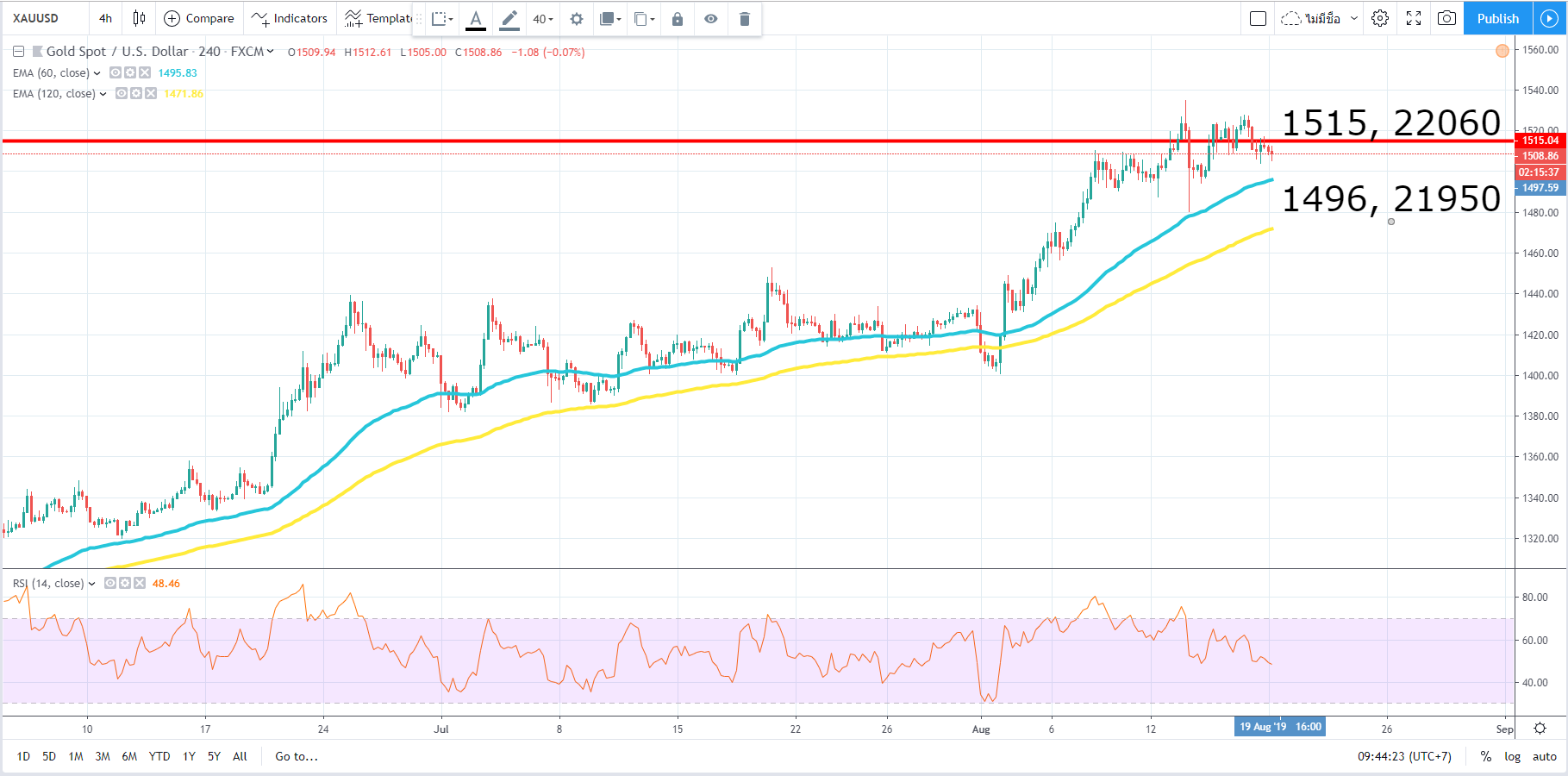Open the candlestick chart style selector
Screen dimensions: 1568x776
point(139,18)
